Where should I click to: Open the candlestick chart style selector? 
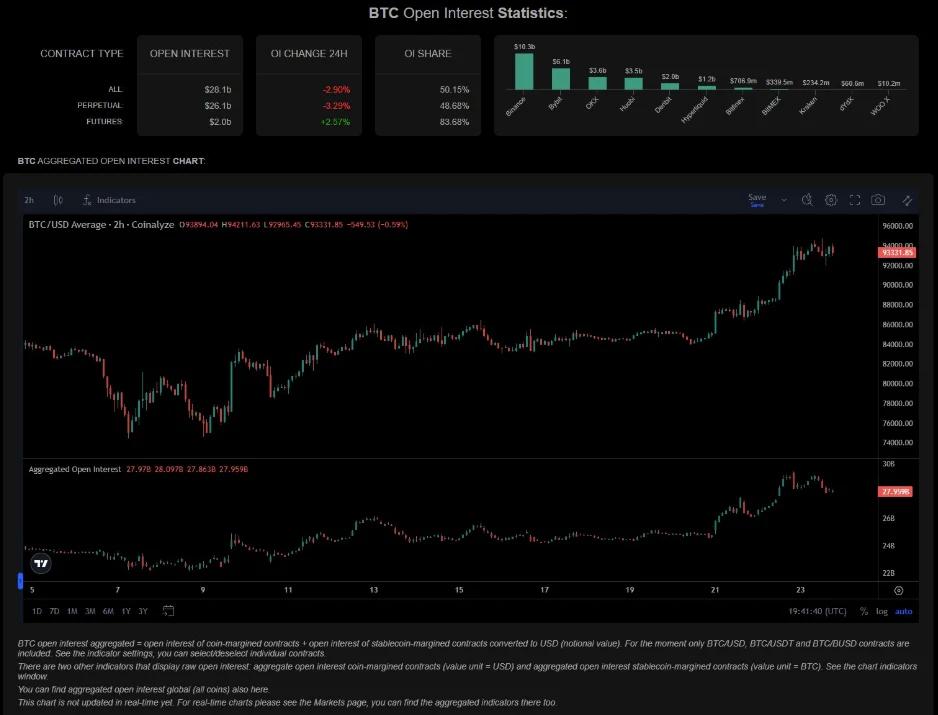tap(58, 200)
